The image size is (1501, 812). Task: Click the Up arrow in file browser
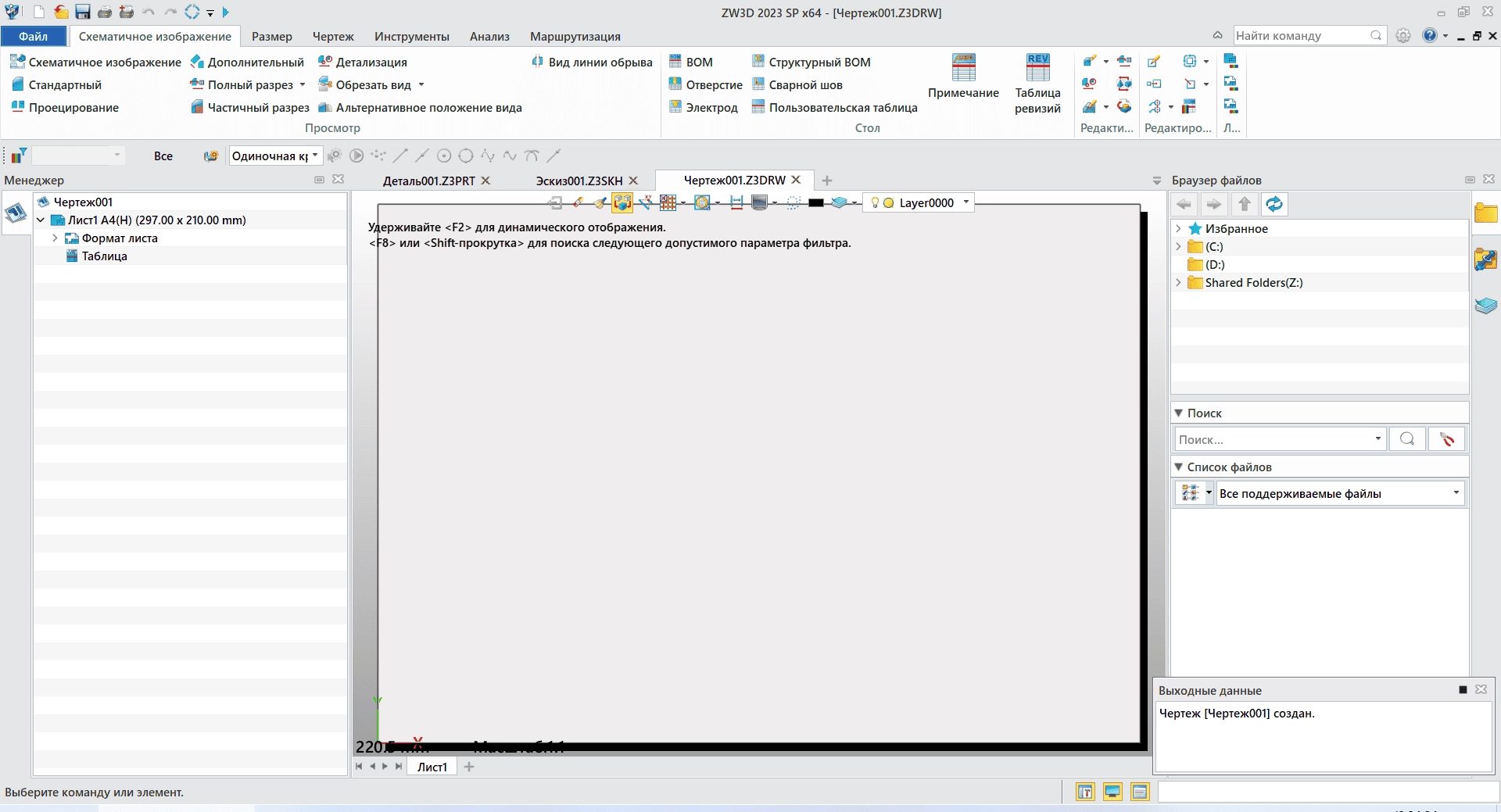click(1245, 204)
